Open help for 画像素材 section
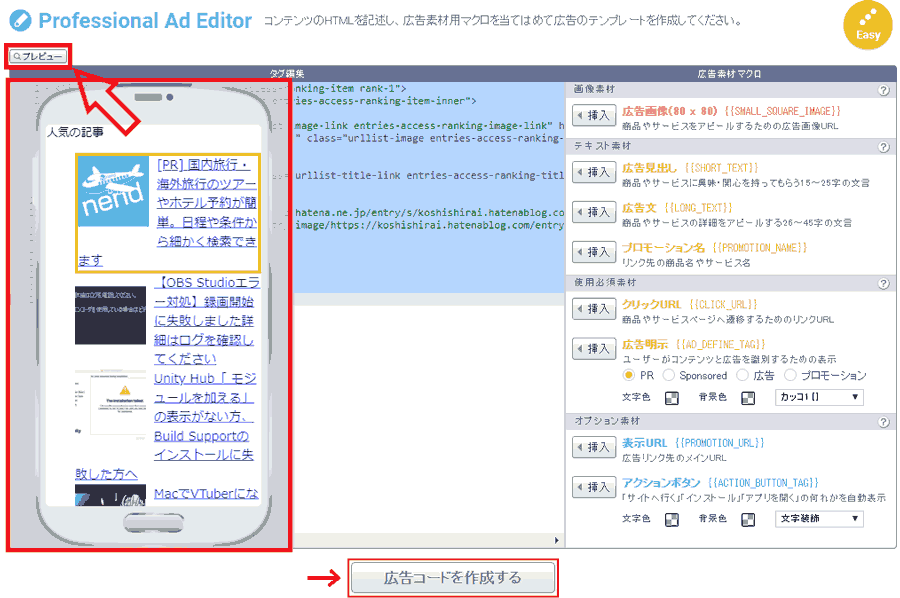Screen dimensions: 900x598 (x=883, y=90)
